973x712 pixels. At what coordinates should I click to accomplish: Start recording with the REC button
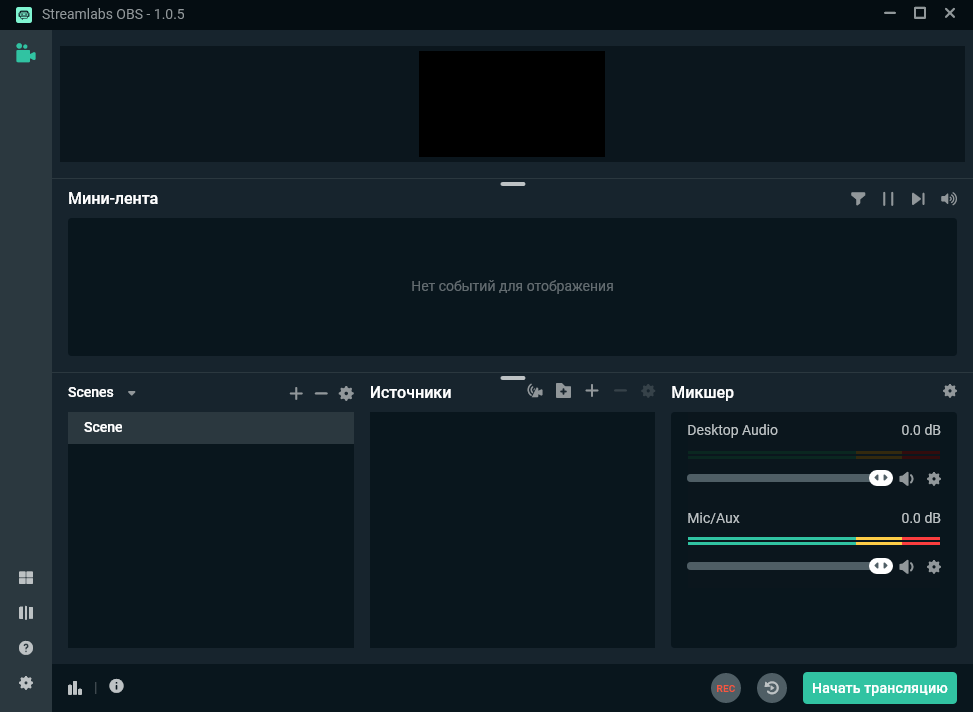pyautogui.click(x=725, y=688)
